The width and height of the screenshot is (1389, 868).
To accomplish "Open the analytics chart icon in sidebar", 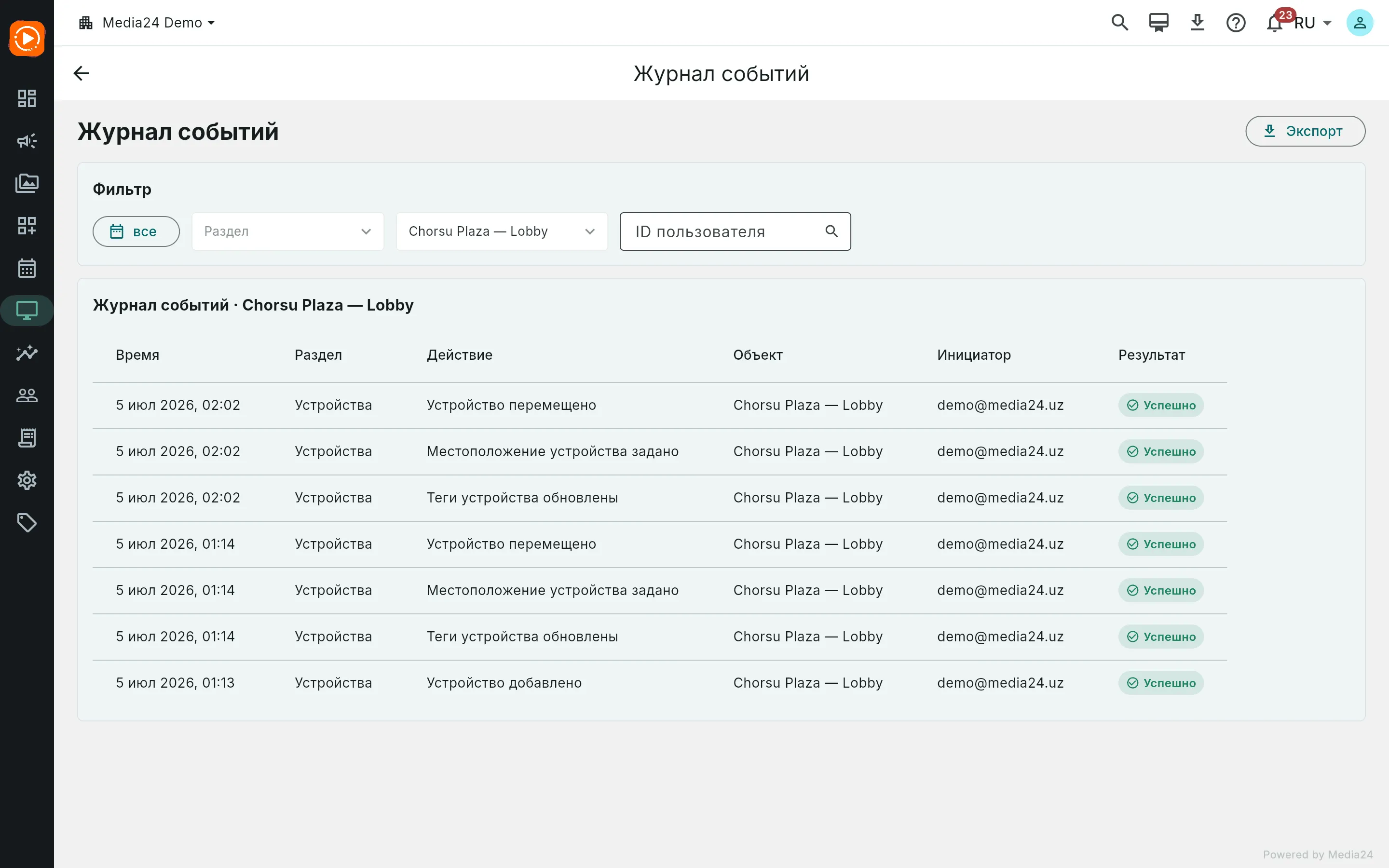I will [x=27, y=353].
